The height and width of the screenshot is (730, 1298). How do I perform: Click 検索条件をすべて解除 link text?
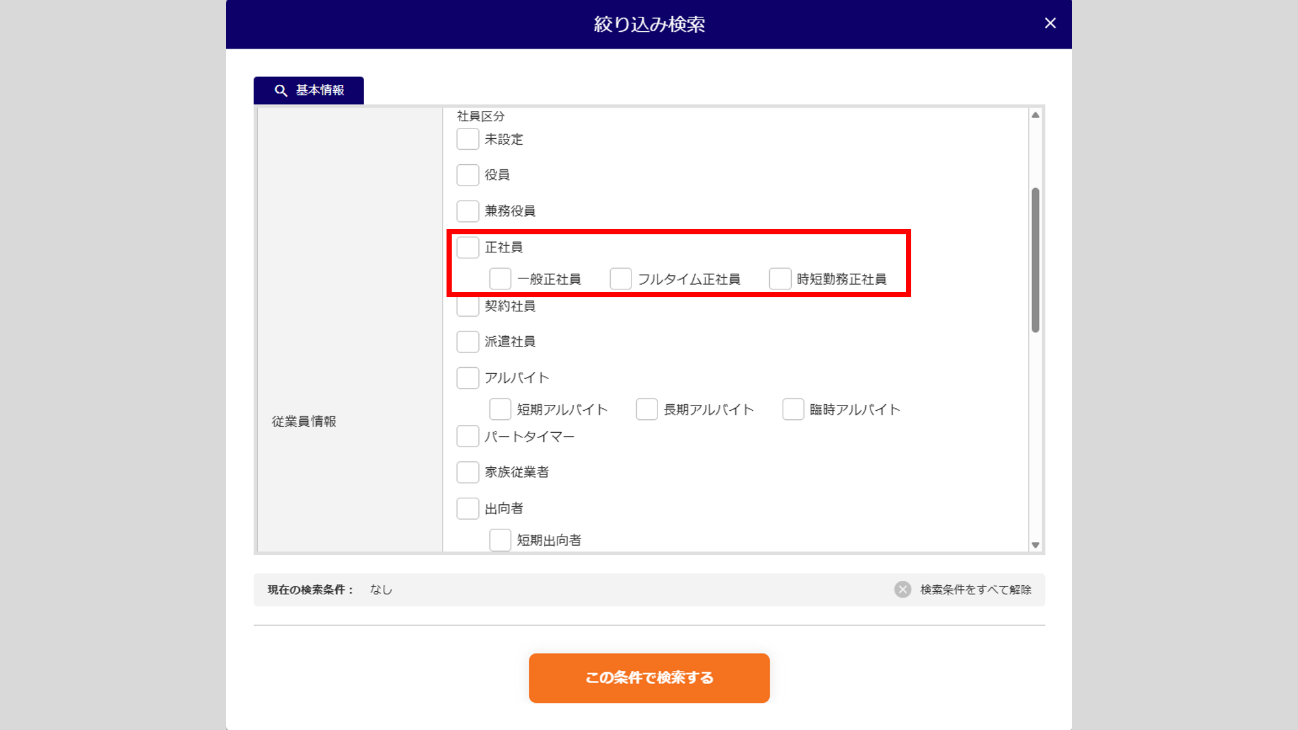click(975, 589)
